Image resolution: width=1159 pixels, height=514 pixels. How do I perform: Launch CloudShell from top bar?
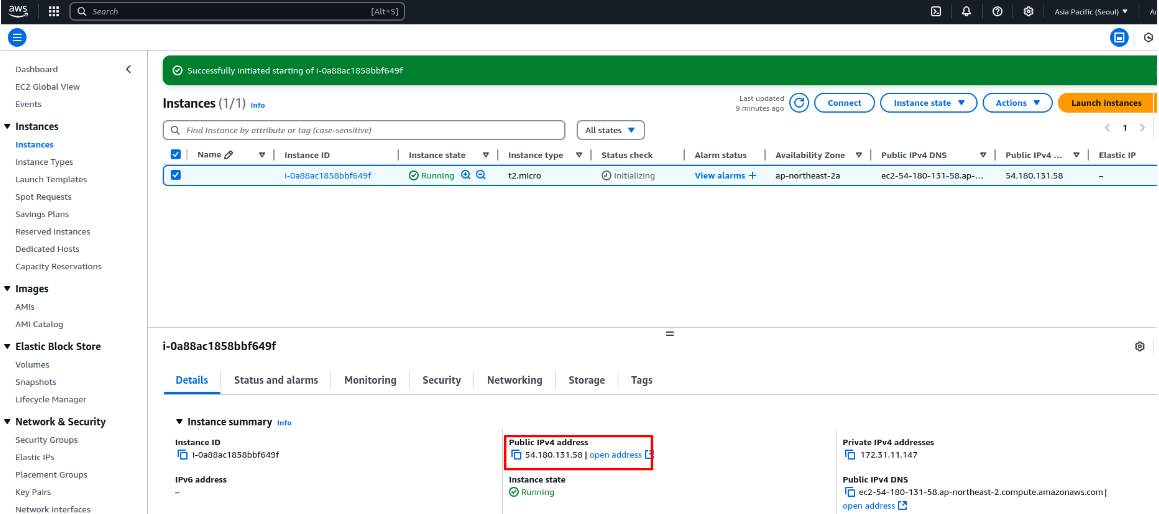point(936,11)
